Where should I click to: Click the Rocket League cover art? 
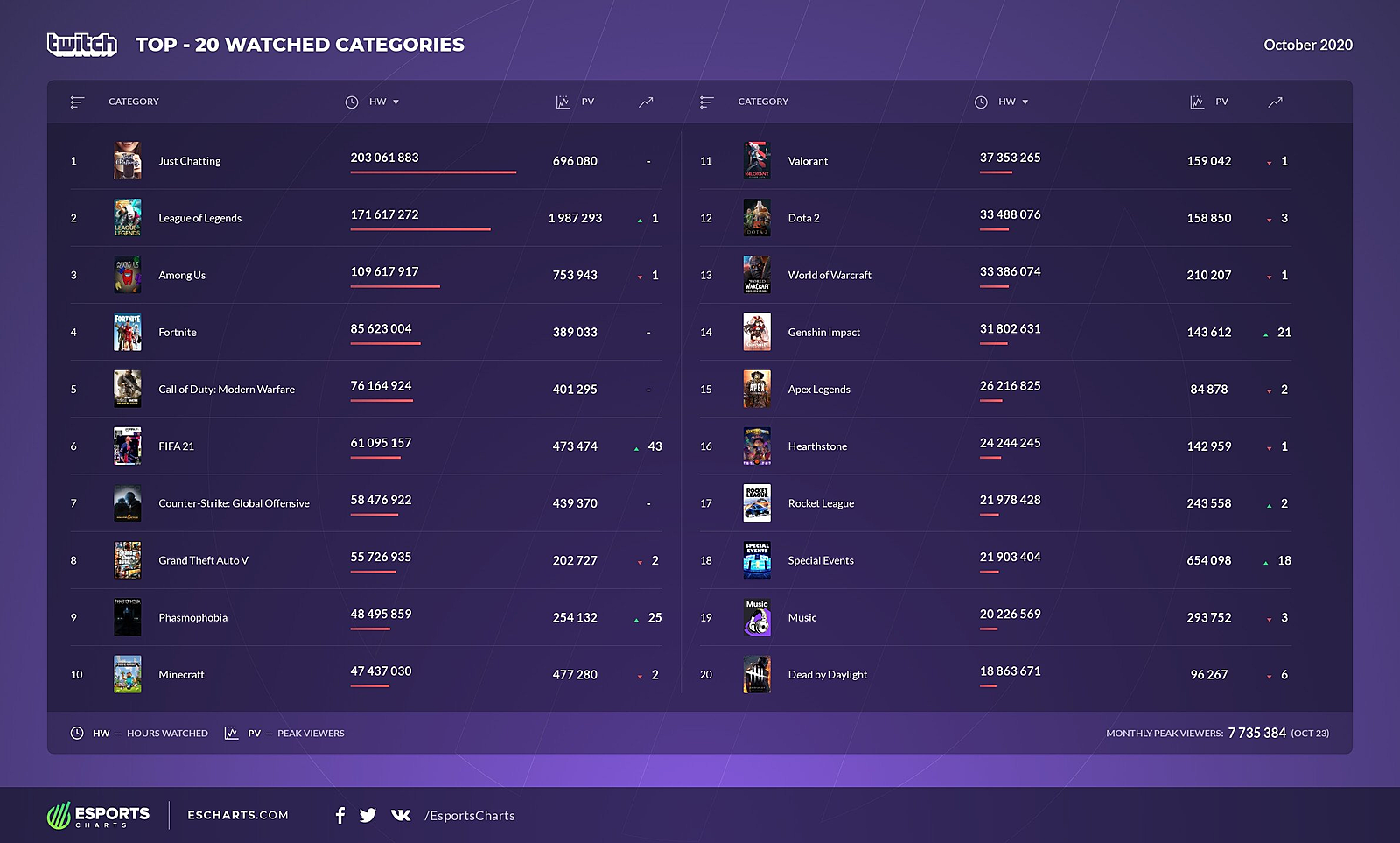[x=757, y=503]
